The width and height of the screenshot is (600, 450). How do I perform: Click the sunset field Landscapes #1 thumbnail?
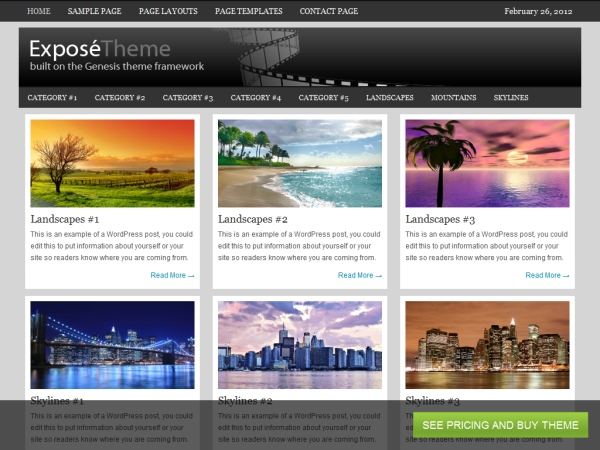pyautogui.click(x=112, y=163)
